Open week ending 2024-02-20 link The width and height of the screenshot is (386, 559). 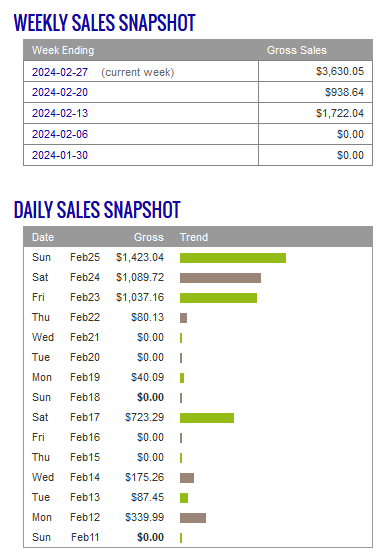point(60,92)
